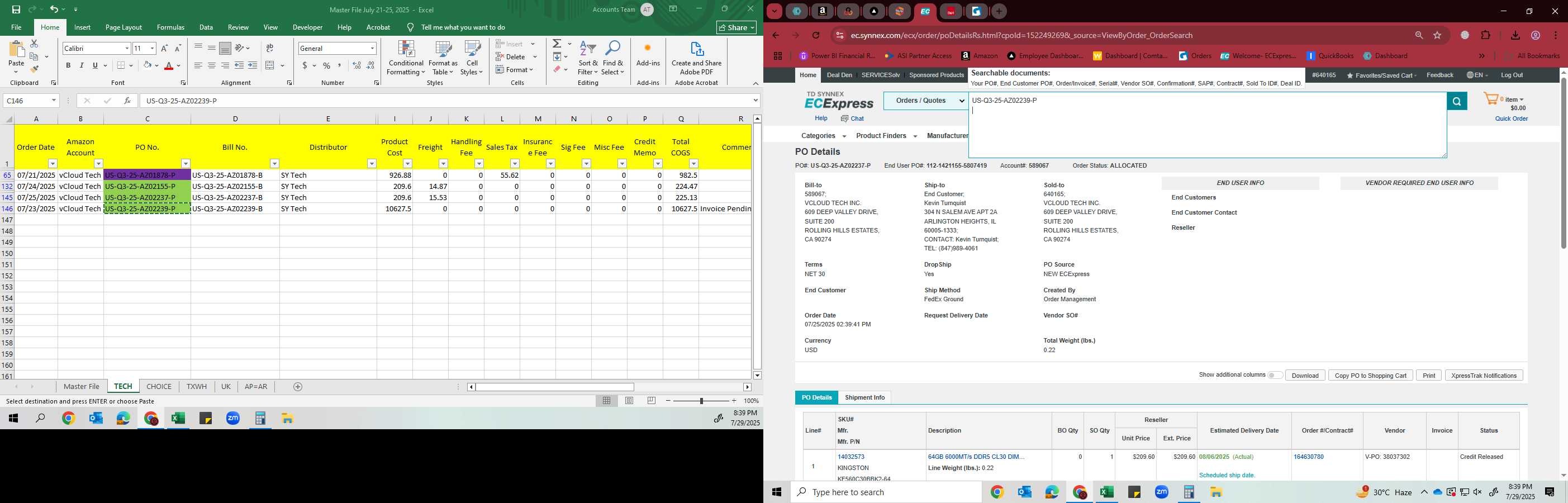Select Normal view in Excel status bar
The image size is (1568, 503).
click(607, 401)
